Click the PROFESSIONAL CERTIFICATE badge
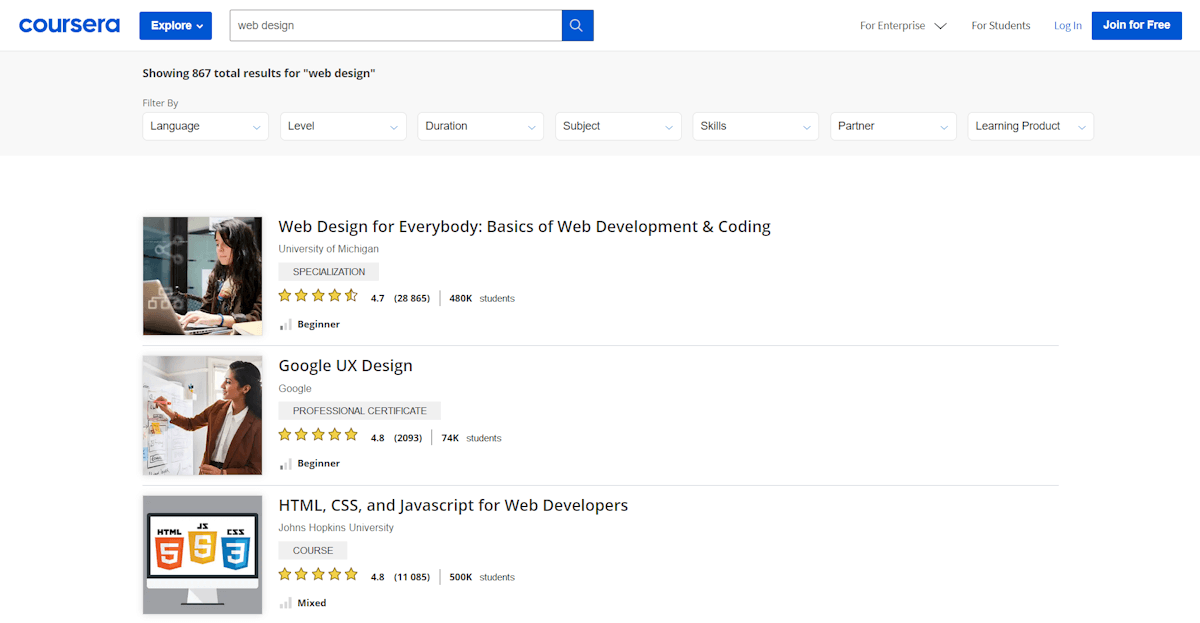Screen dimensions: 1200x623 point(360,411)
